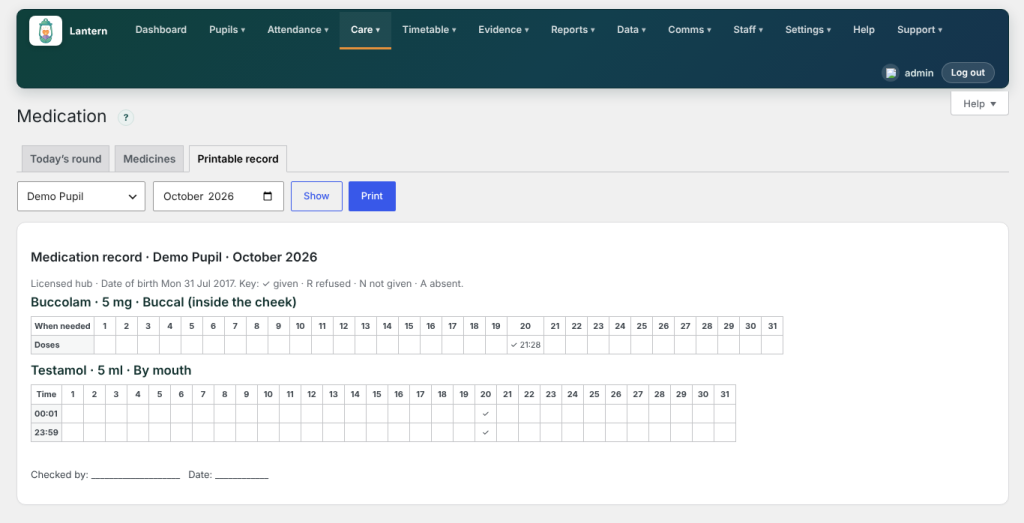The width and height of the screenshot is (1024, 523).
Task: Click the admin avatar icon
Action: click(x=890, y=72)
